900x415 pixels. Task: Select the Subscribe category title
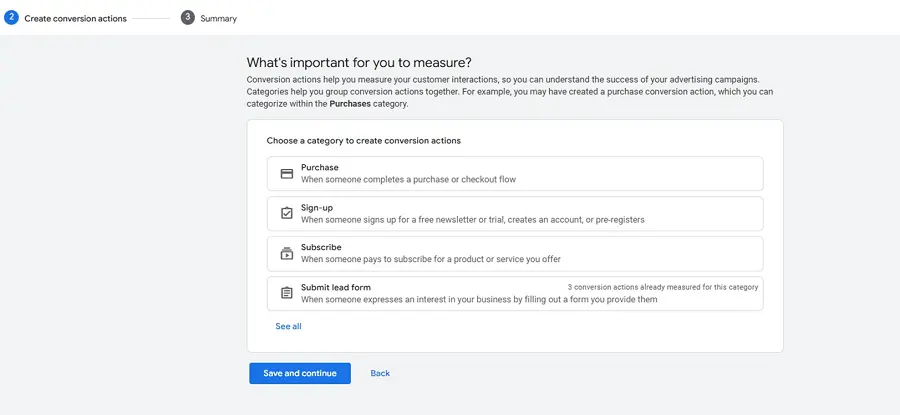pos(321,247)
